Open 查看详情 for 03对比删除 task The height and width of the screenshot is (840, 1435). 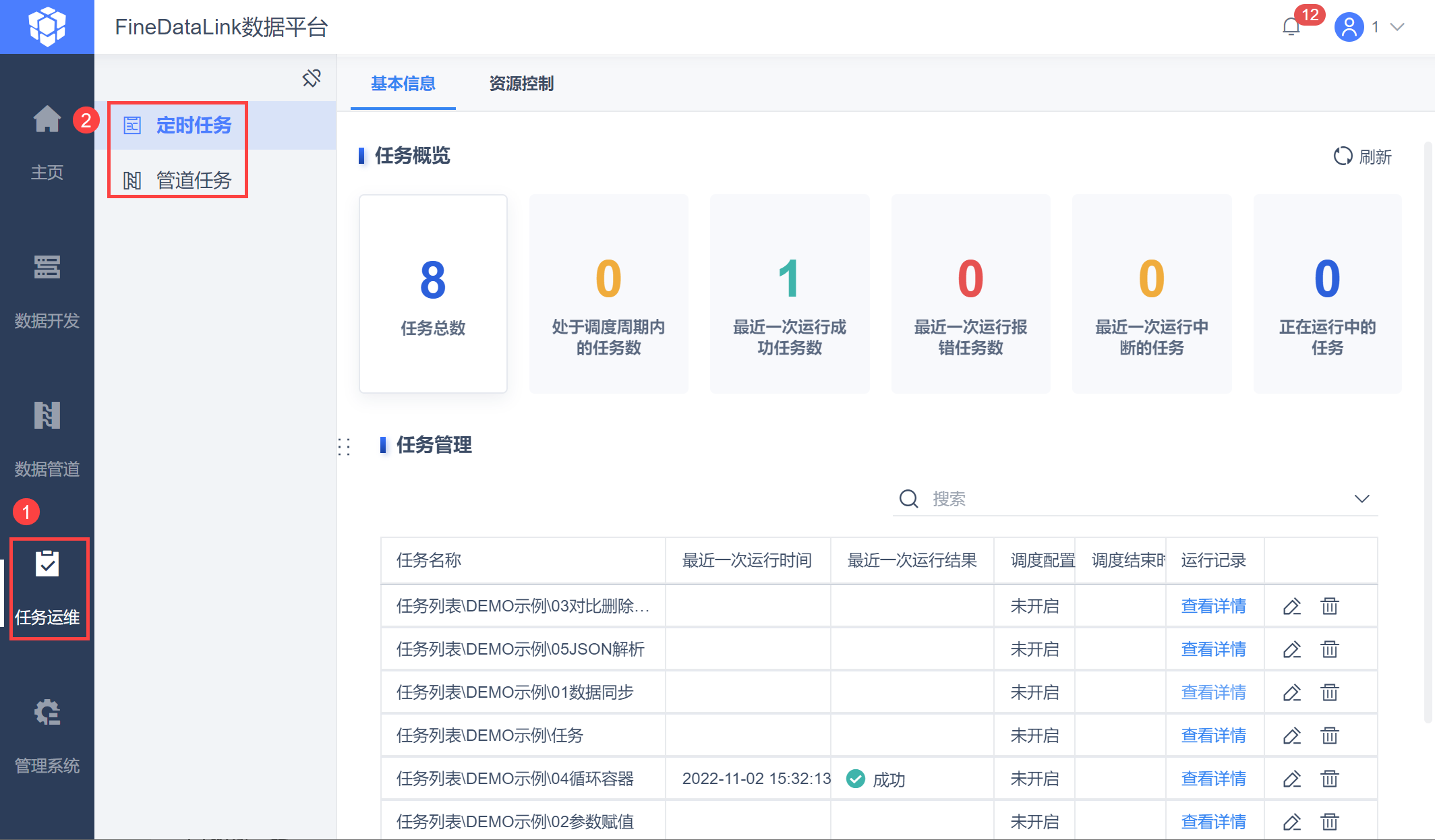tap(1213, 606)
